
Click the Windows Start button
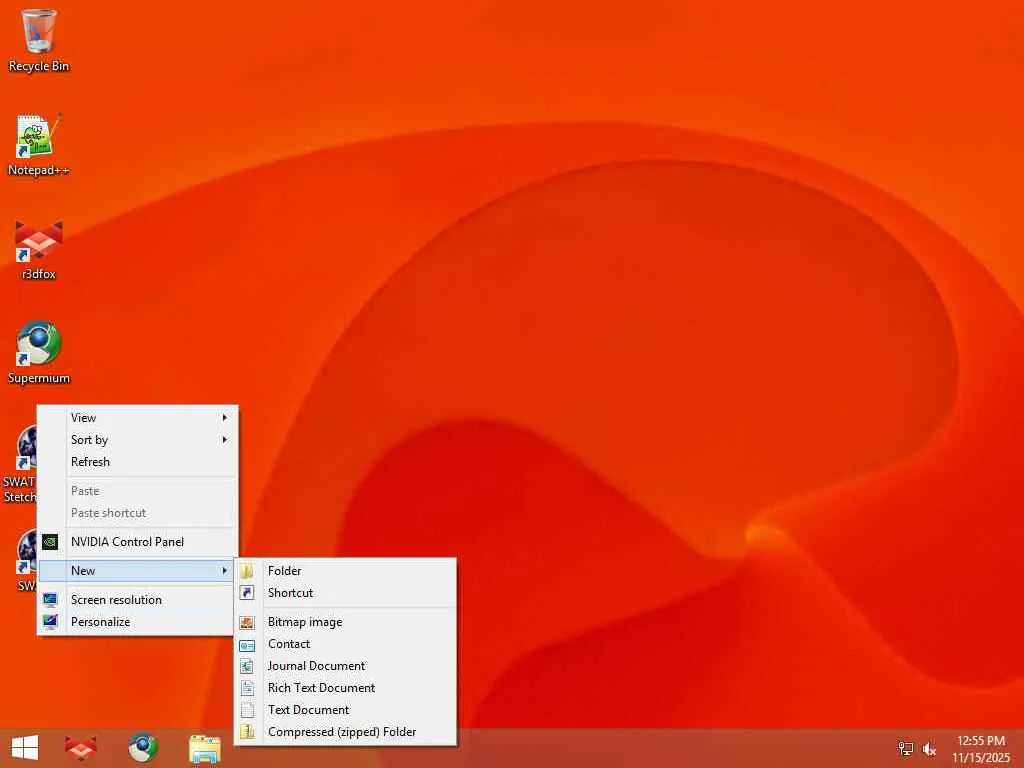tap(25, 748)
